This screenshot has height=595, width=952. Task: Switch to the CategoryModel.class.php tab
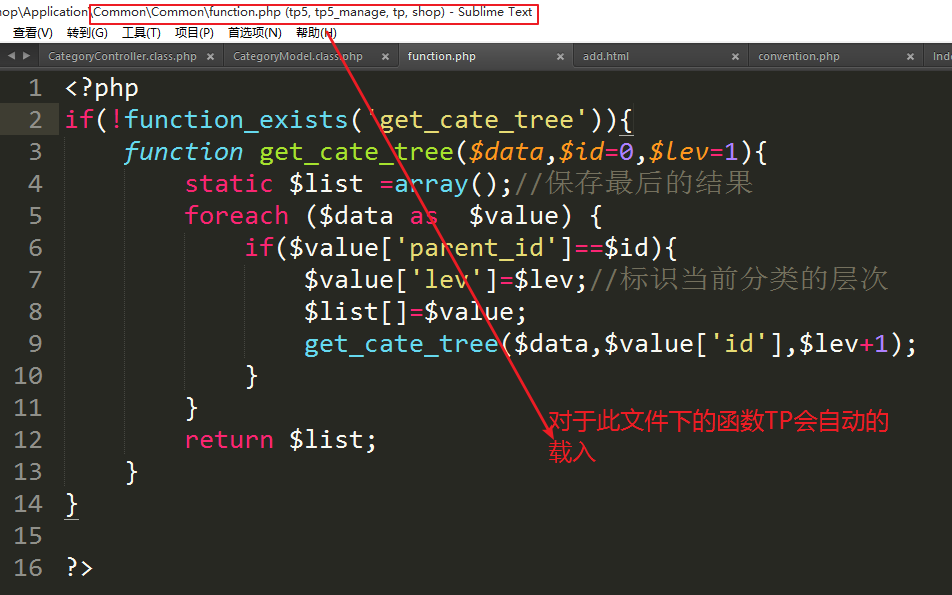(297, 57)
